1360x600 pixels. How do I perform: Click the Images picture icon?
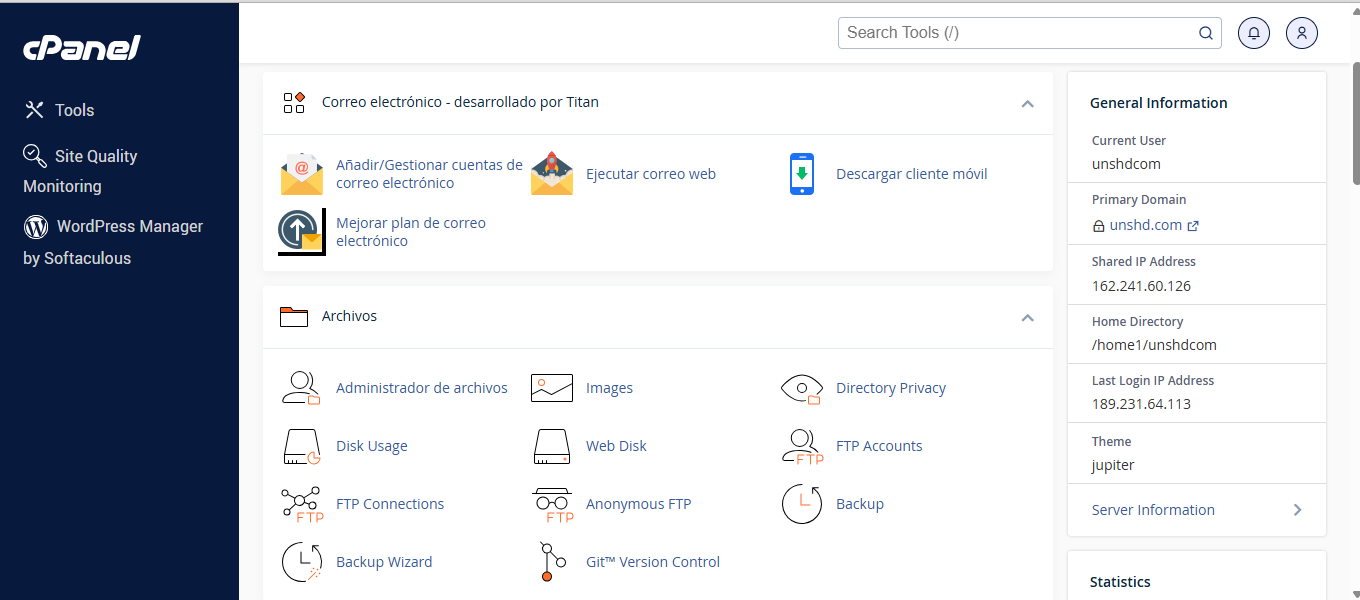click(551, 388)
